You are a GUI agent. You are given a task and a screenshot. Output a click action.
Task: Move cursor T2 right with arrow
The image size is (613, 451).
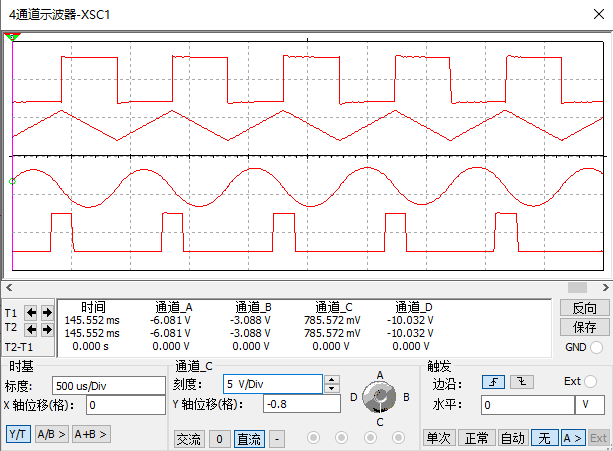[47, 330]
